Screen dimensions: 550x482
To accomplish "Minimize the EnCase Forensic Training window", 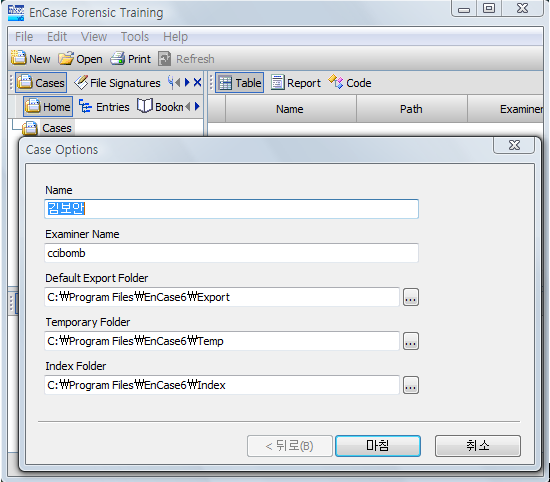I will point(464,8).
